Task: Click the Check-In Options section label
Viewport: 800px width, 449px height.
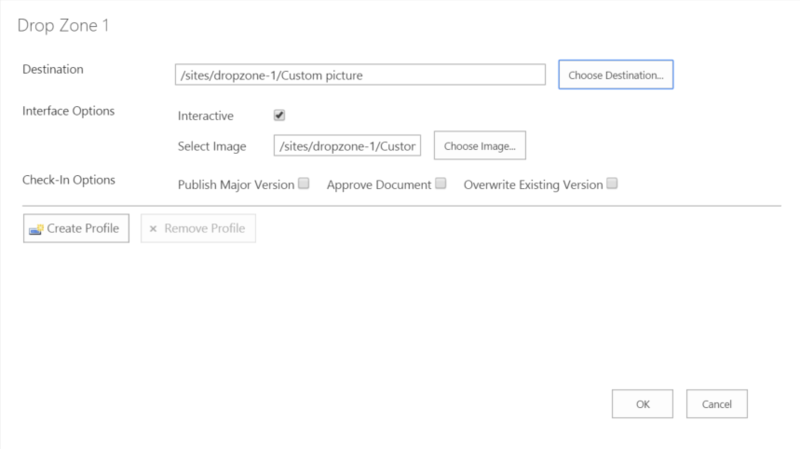Action: click(x=68, y=180)
